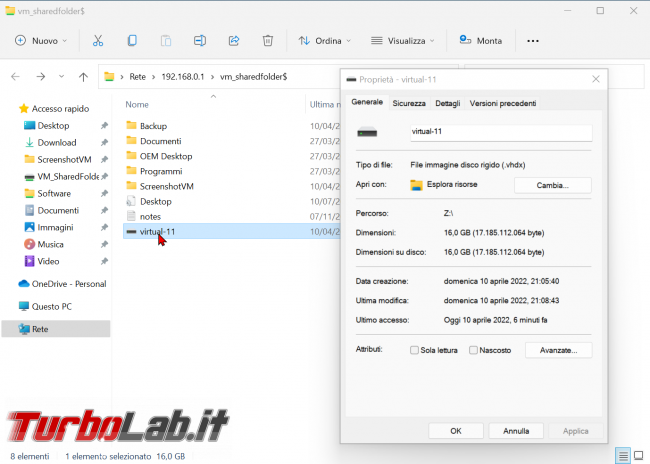Image resolution: width=650 pixels, height=464 pixels.
Task: Select the ScreenshotVM folder in file list
Action: [x=167, y=186]
